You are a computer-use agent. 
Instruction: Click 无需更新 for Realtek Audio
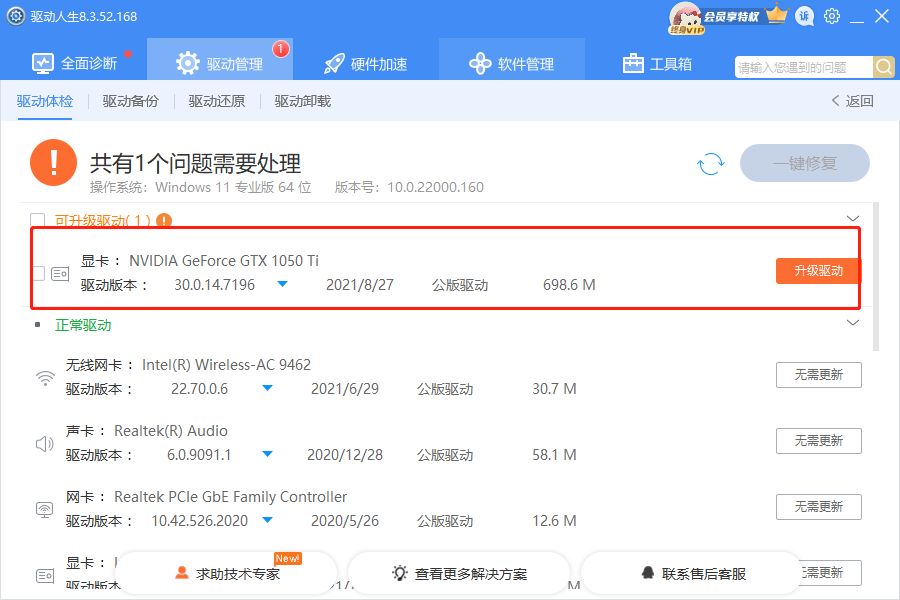coord(818,441)
